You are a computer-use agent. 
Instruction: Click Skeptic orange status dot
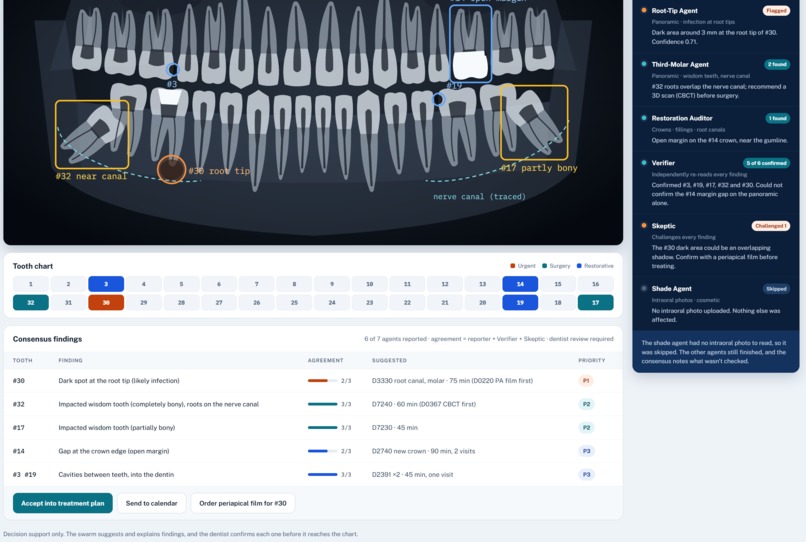(644, 225)
